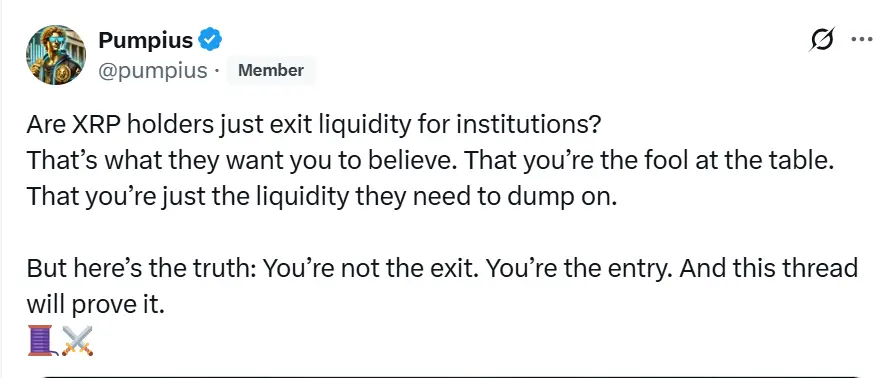Click the purple thread spool emoji
This screenshot has height=378, width=890.
(x=42, y=341)
